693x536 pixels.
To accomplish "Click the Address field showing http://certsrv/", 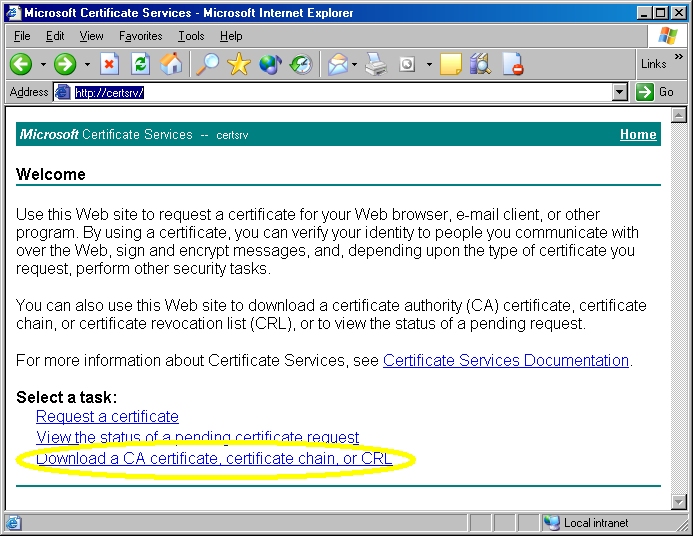I will (x=340, y=92).
